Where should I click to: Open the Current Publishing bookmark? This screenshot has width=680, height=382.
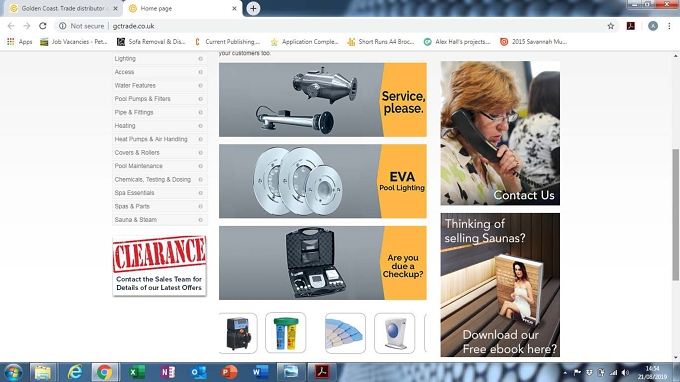click(x=227, y=42)
